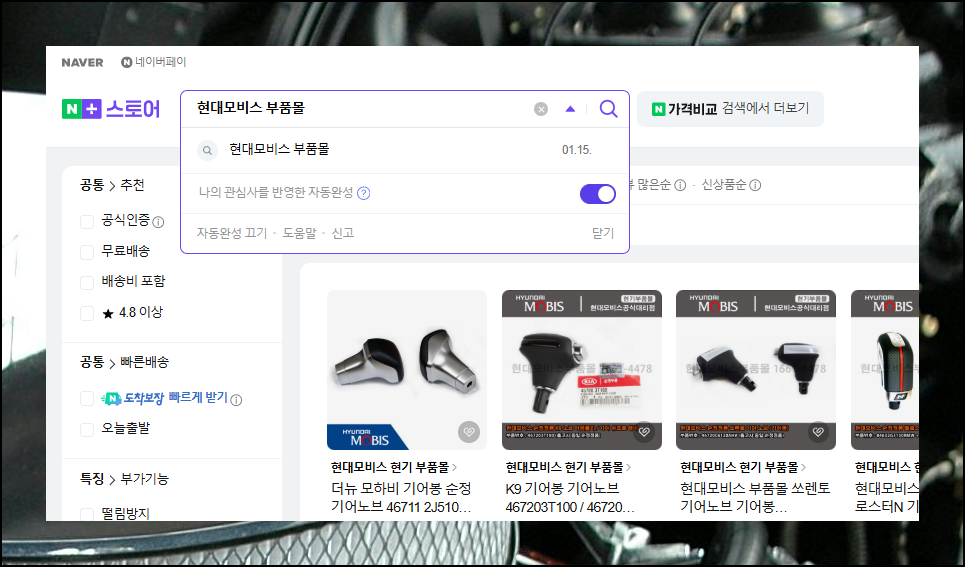Check the 떨림방지 filter
Screen dimensions: 965x567
click(x=87, y=515)
